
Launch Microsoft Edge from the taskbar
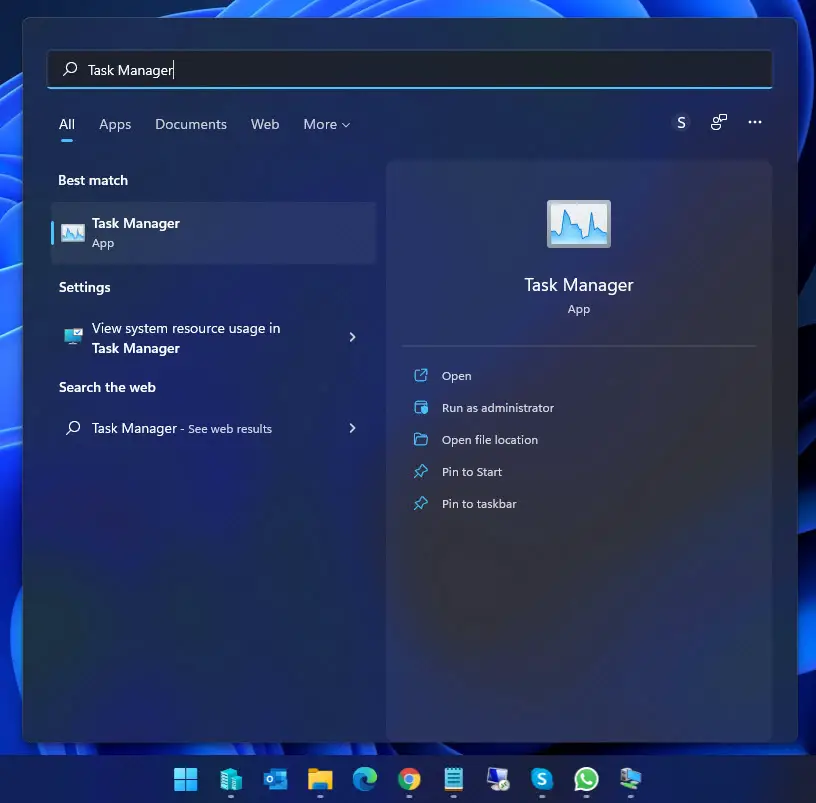tap(364, 779)
